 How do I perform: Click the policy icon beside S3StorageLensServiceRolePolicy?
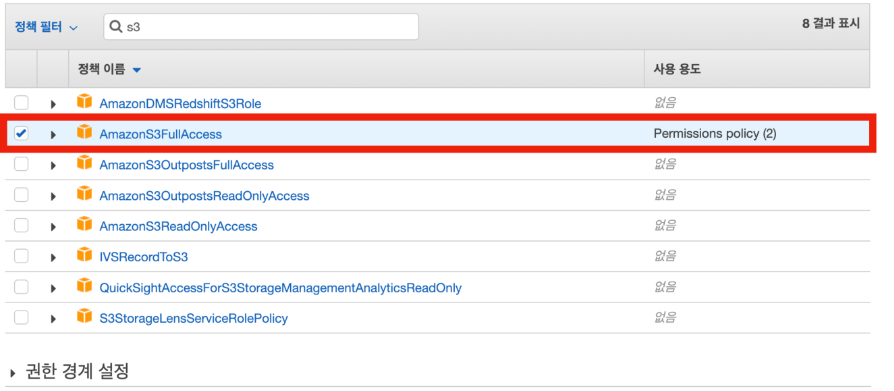tap(84, 317)
